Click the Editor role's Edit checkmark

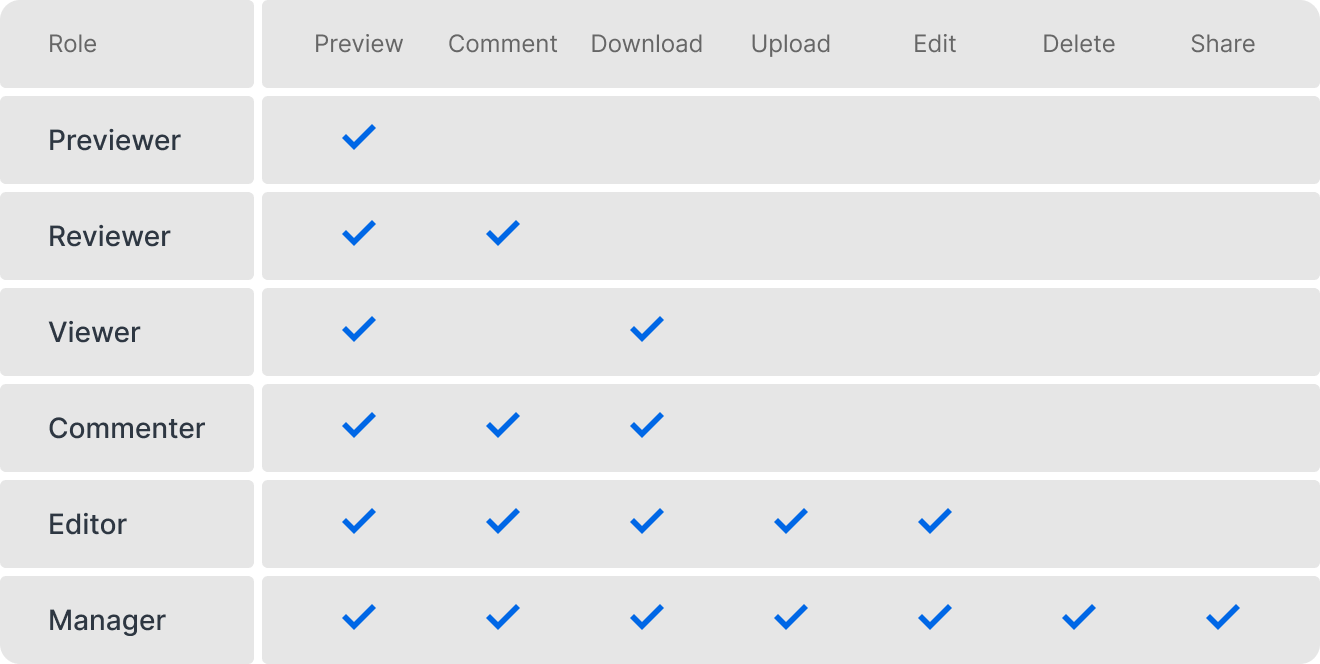(935, 522)
